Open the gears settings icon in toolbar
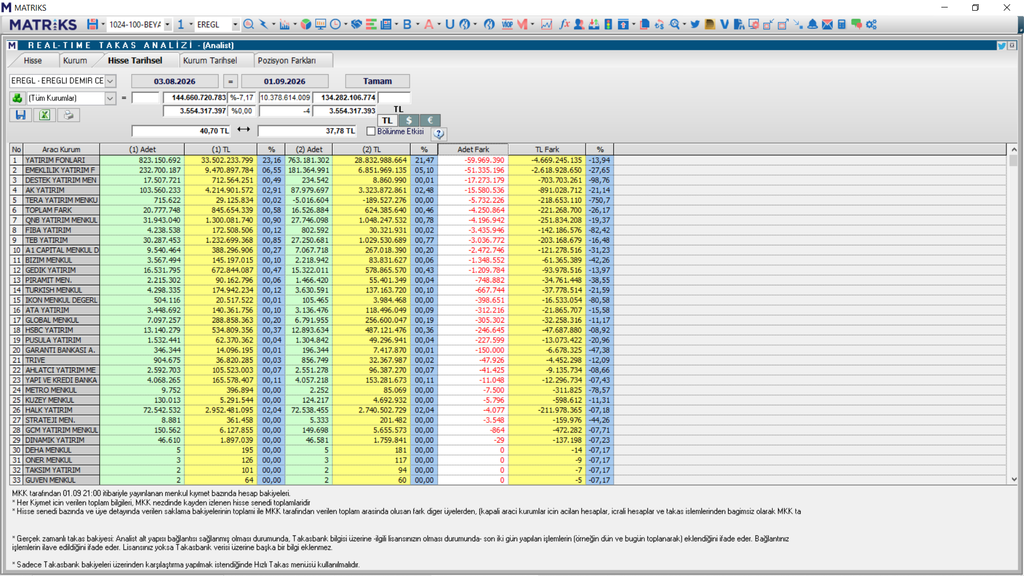1024x576 pixels. 871,24
